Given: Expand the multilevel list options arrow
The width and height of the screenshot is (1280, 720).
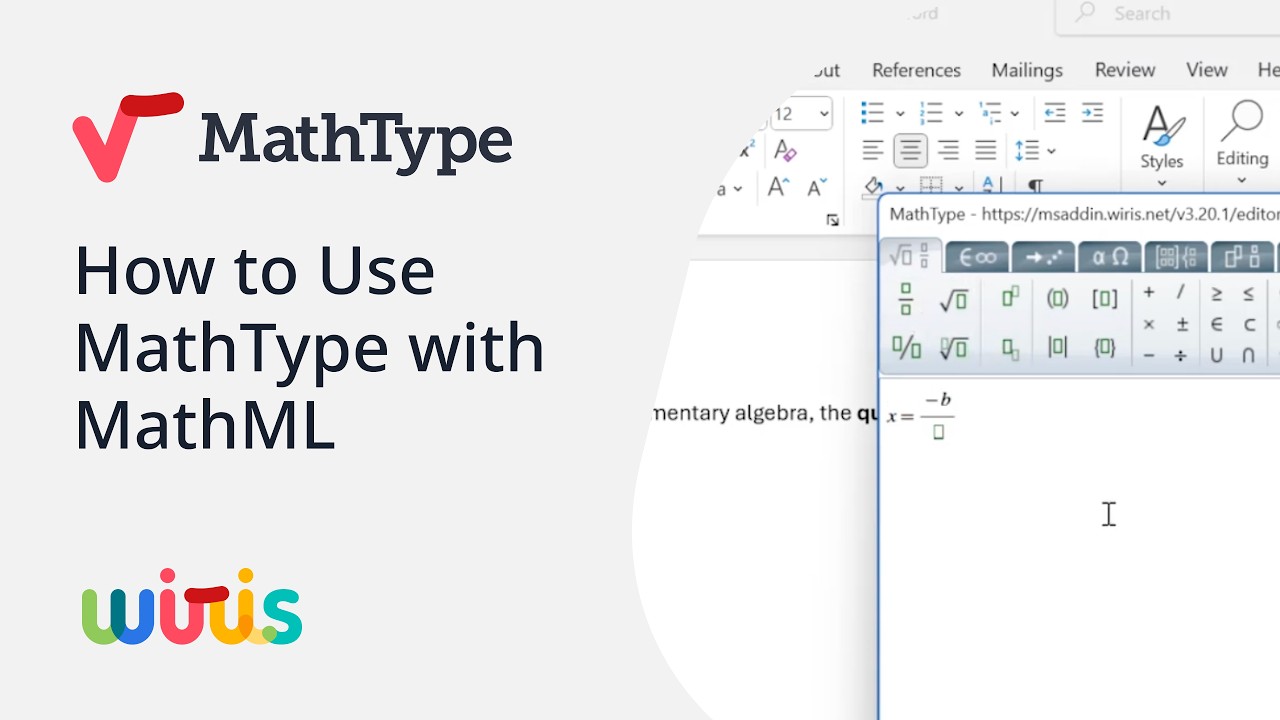Looking at the screenshot, I should click(1015, 114).
